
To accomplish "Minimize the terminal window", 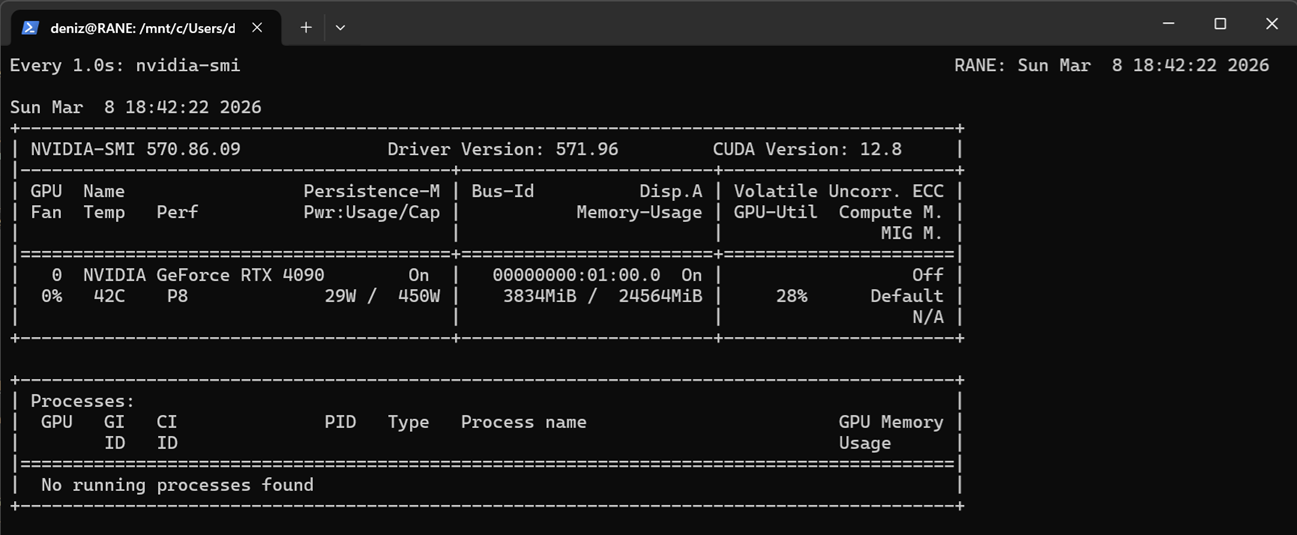I will (x=1168, y=23).
